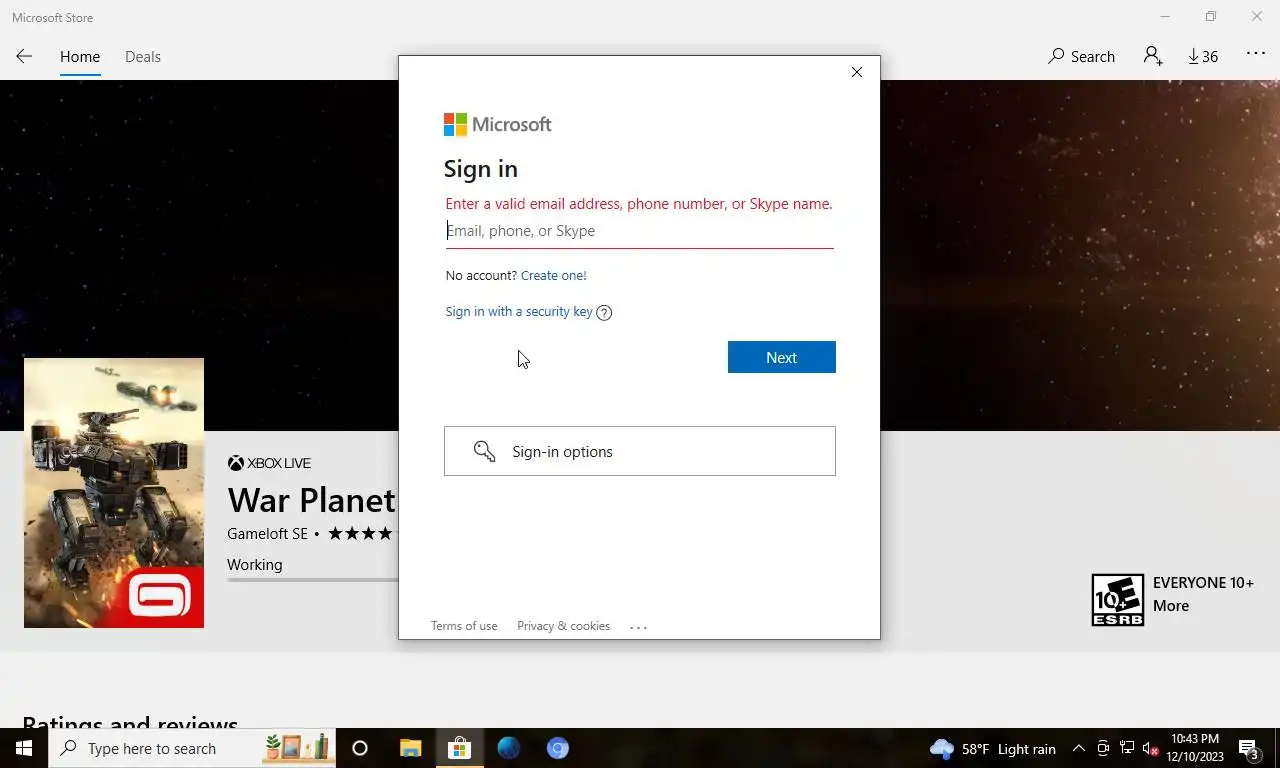Image resolution: width=1280 pixels, height=768 pixels.
Task: Open File Explorer from the taskbar
Action: (410, 748)
